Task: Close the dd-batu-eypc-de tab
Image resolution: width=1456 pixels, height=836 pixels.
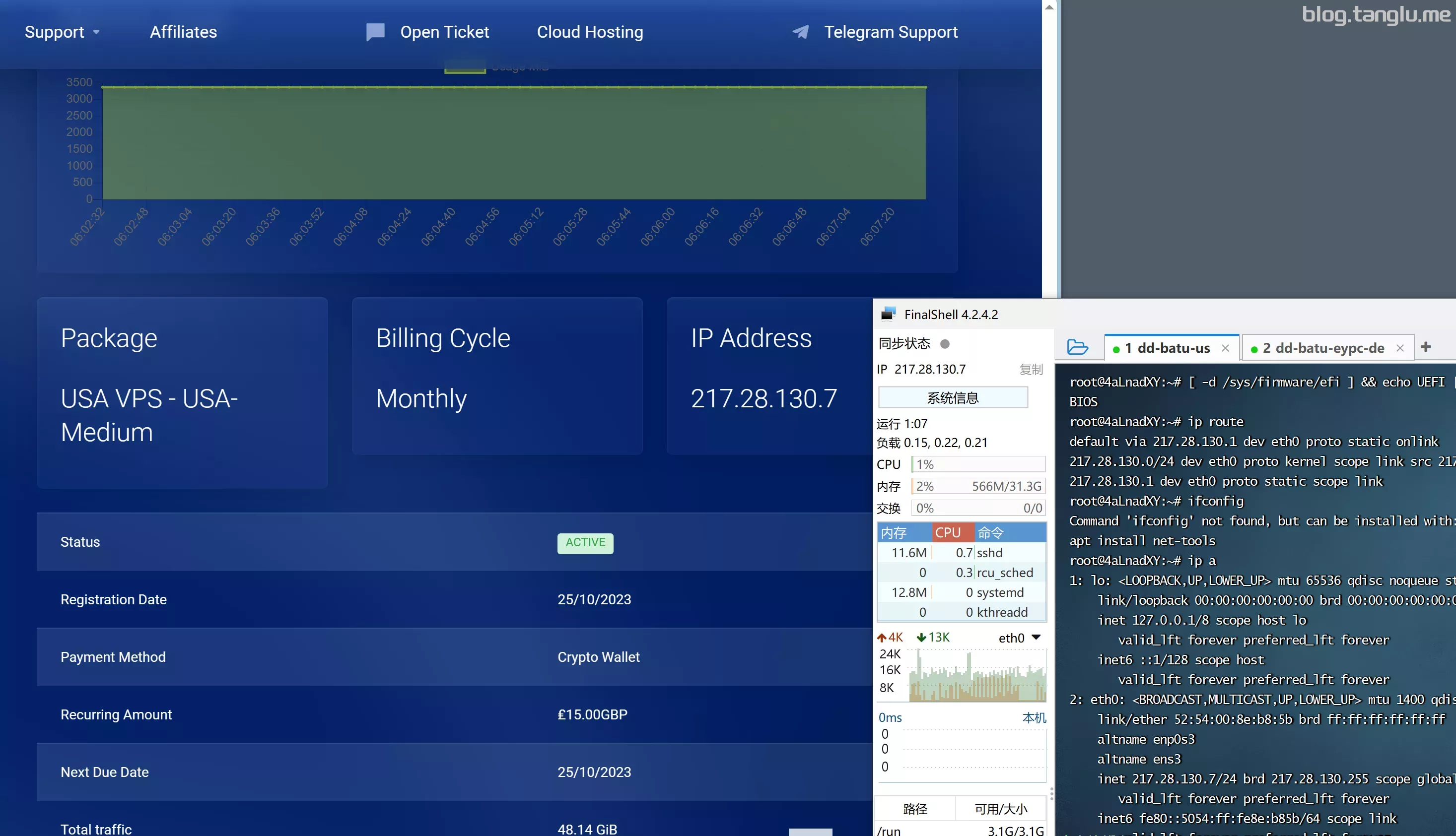Action: point(1400,348)
